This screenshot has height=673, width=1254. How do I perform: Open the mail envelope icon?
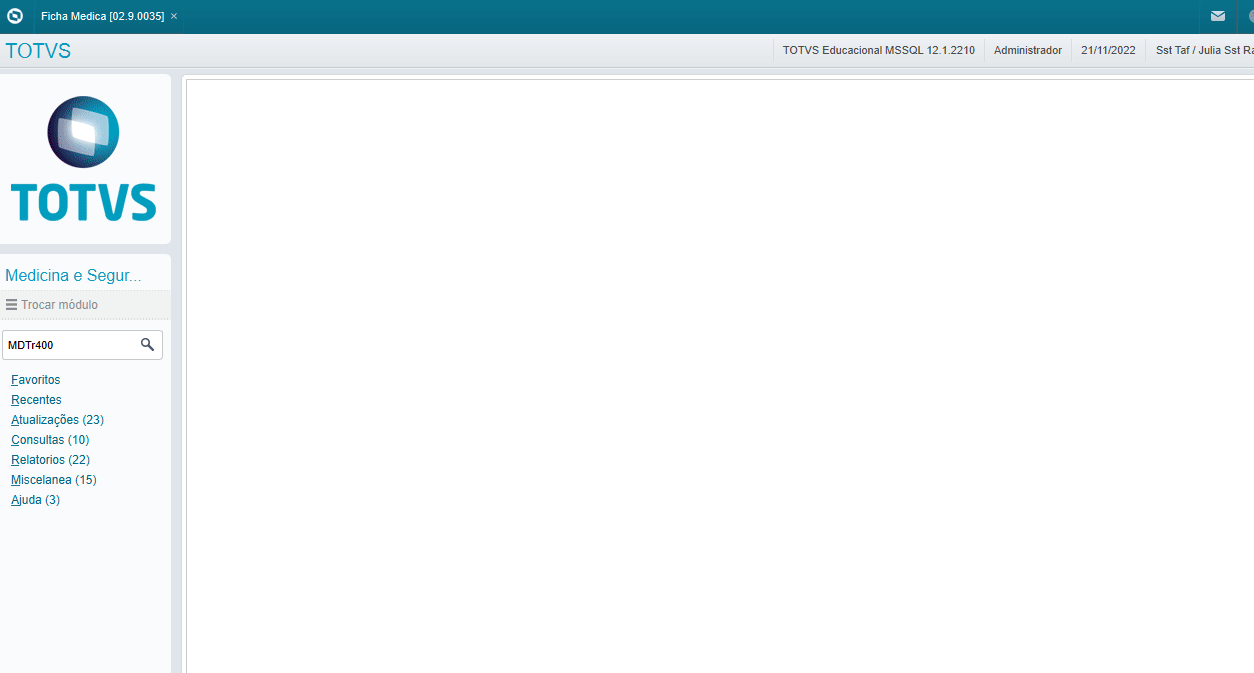1217,16
